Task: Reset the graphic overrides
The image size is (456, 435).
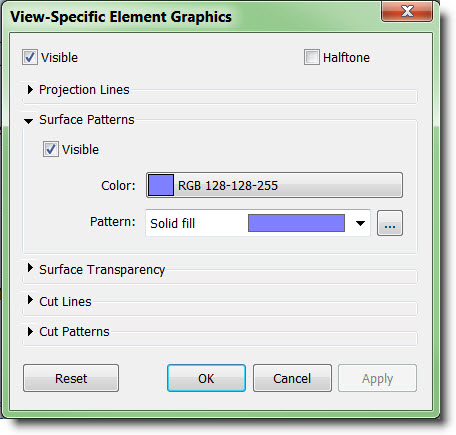Action: pyautogui.click(x=71, y=378)
